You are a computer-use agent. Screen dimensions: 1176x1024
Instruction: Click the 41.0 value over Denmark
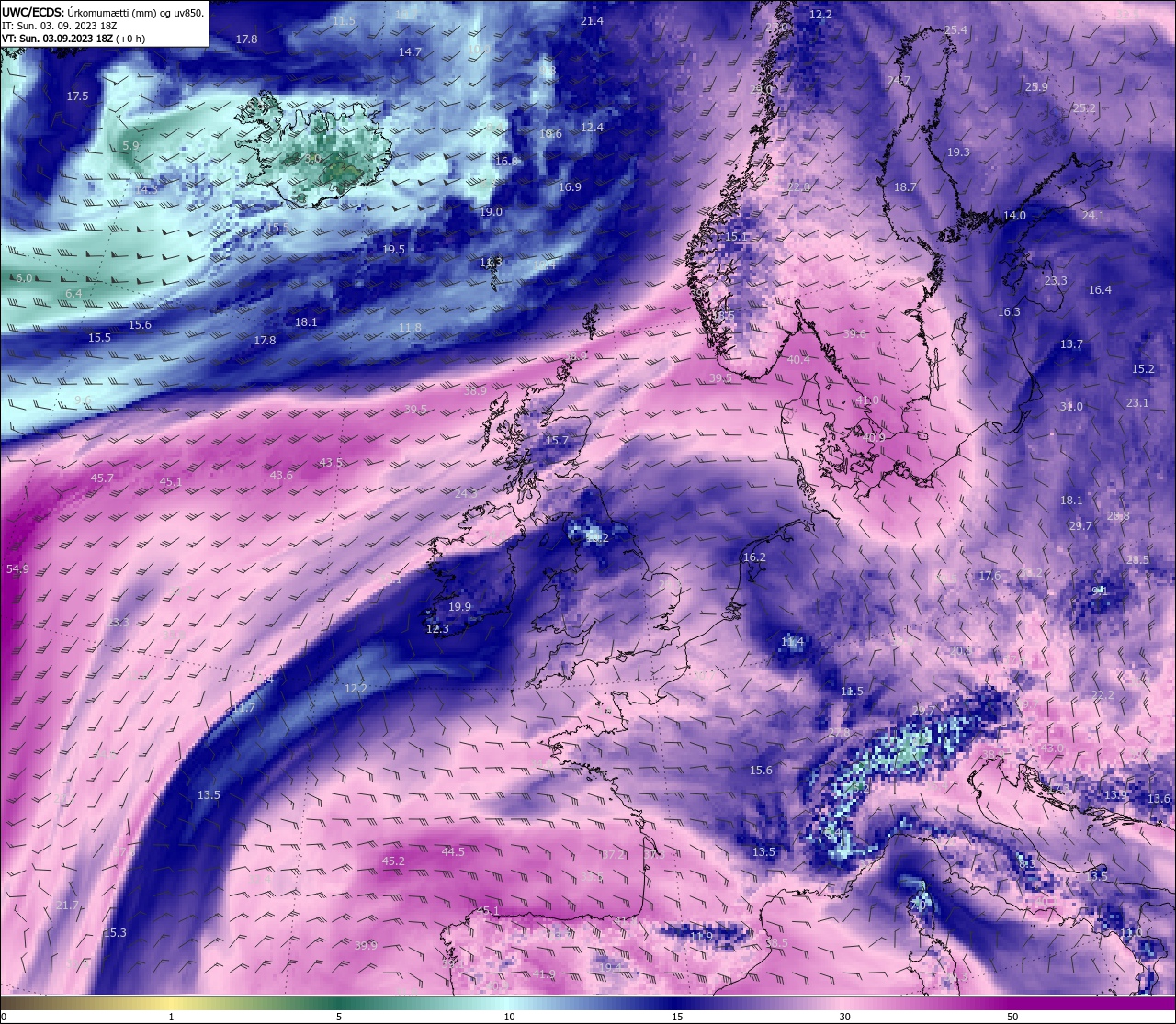[x=867, y=400]
